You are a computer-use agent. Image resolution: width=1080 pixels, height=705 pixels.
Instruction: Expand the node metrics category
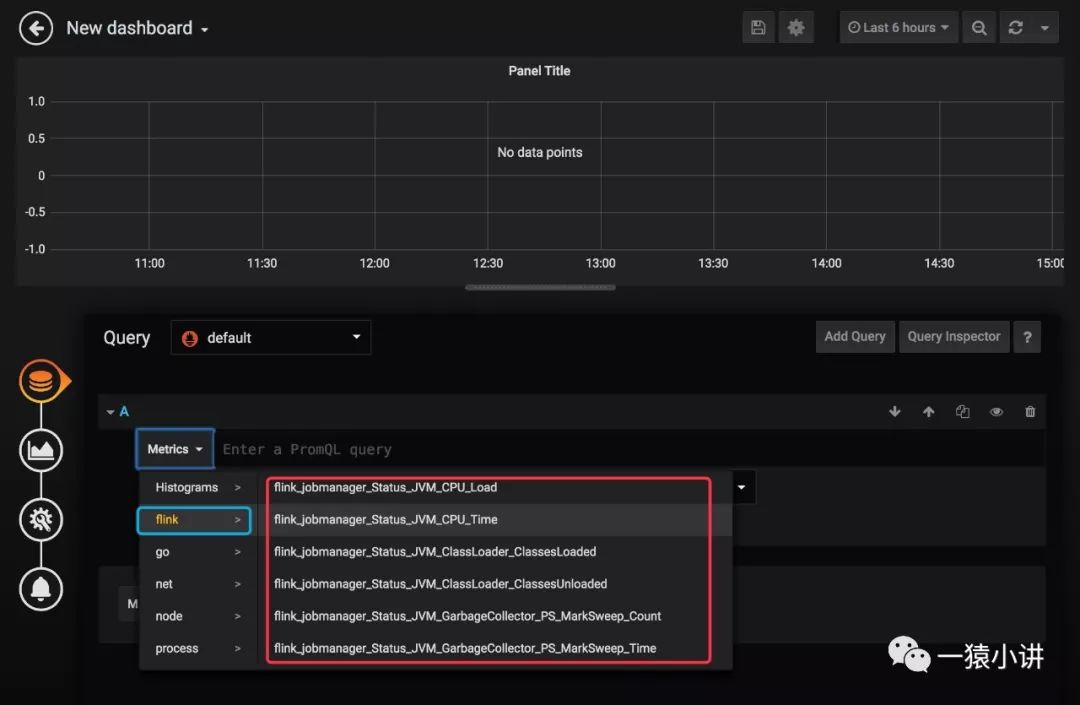[x=196, y=616]
